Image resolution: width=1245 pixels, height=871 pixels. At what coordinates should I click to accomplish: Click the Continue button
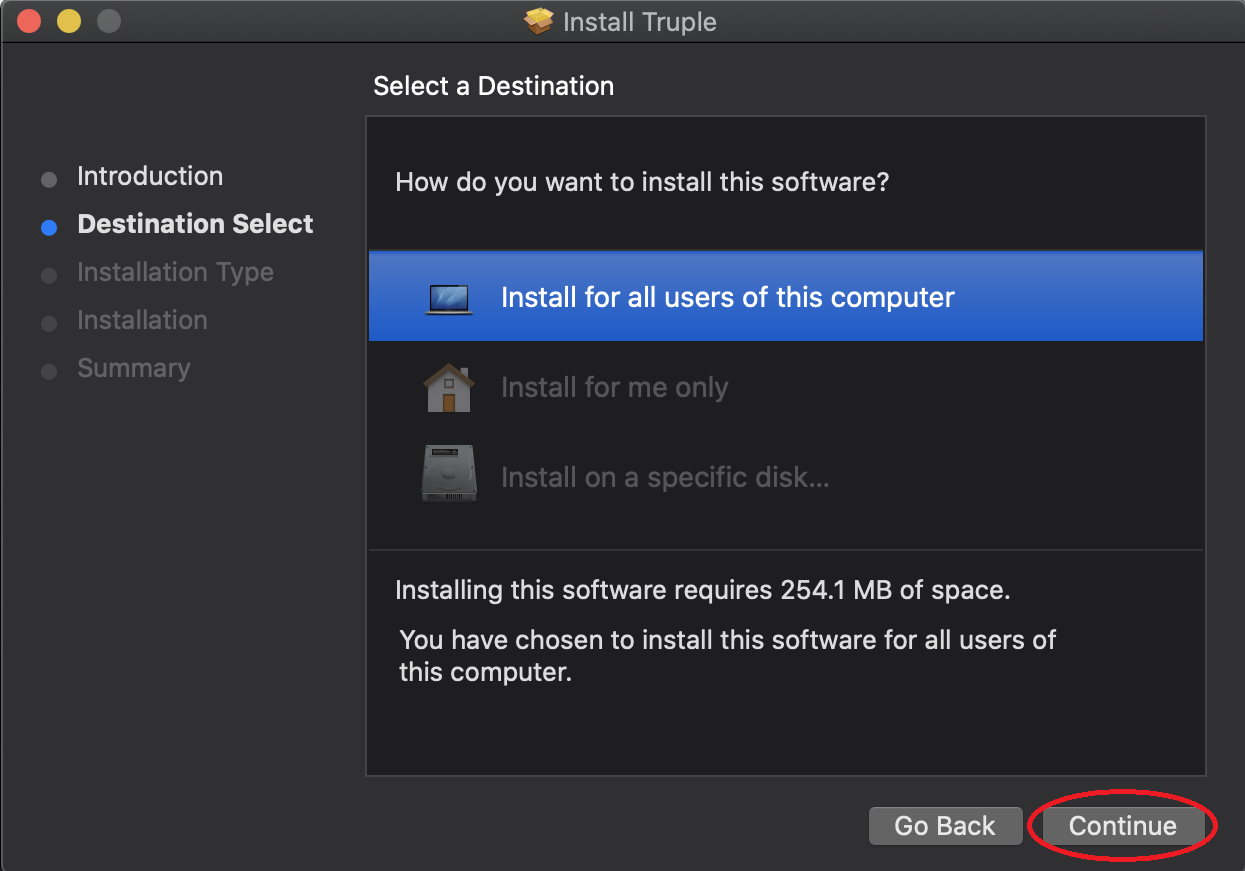tap(1122, 826)
